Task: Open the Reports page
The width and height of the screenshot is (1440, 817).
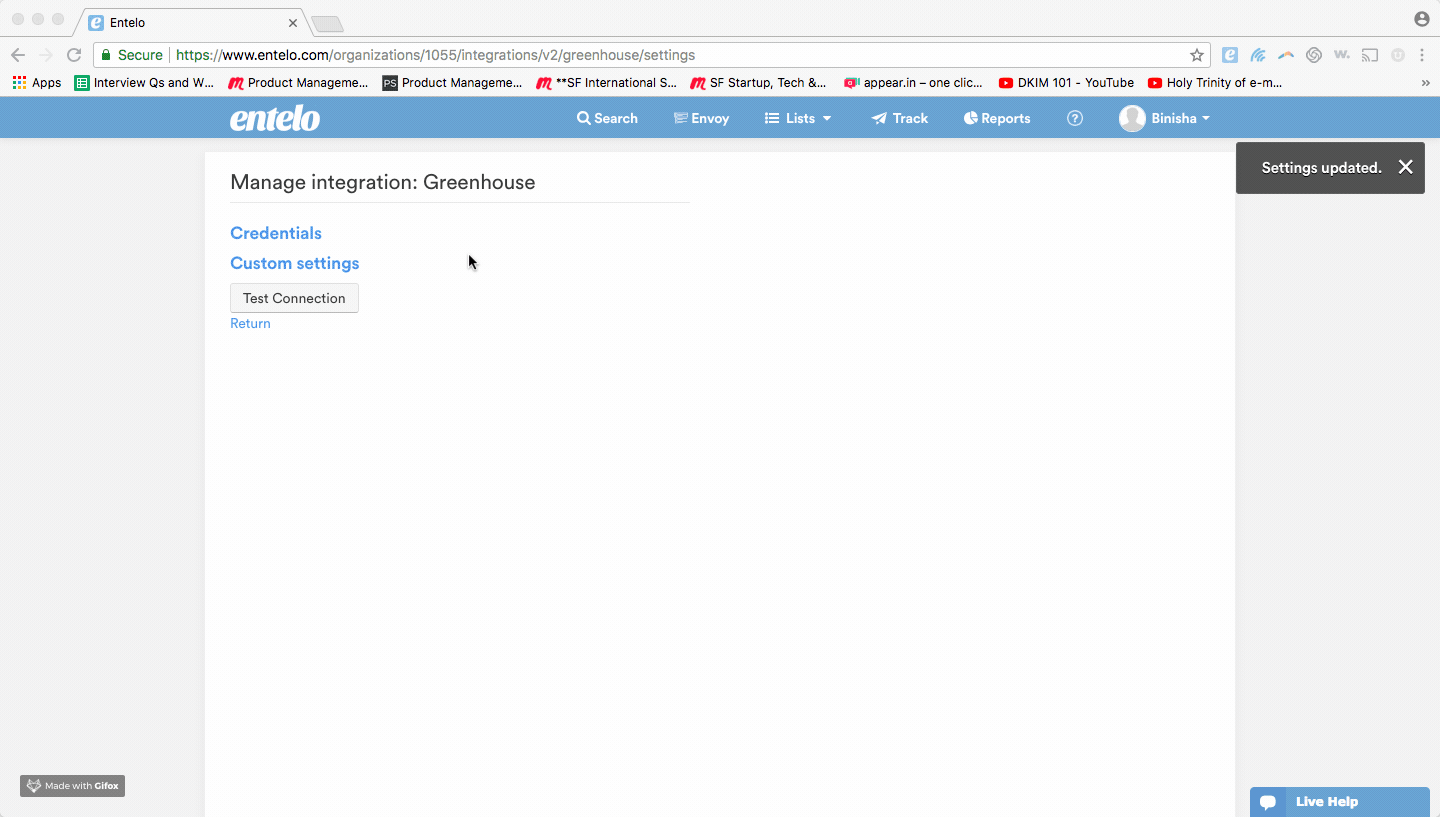Action: 997,118
